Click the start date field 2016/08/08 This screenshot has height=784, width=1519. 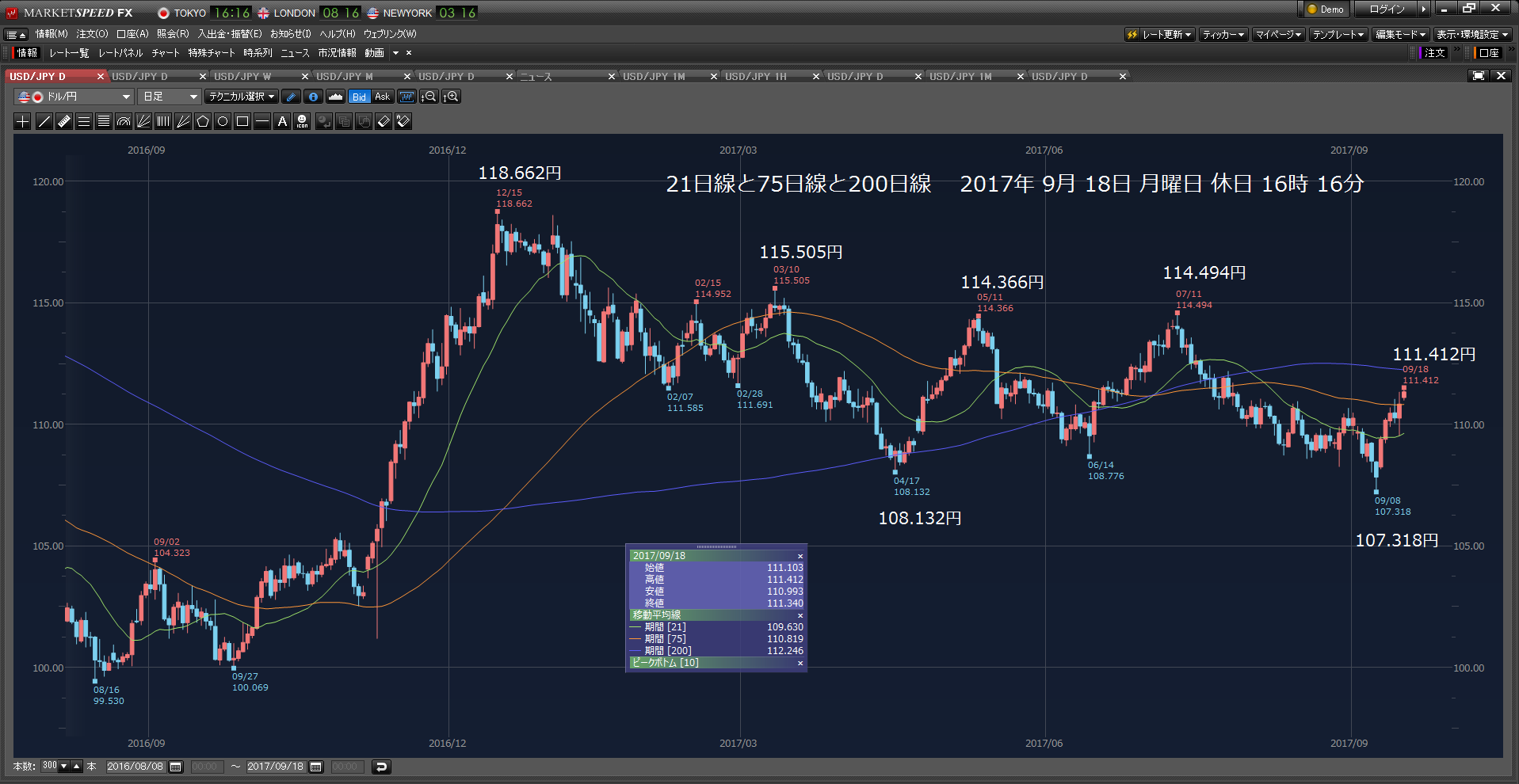point(135,767)
